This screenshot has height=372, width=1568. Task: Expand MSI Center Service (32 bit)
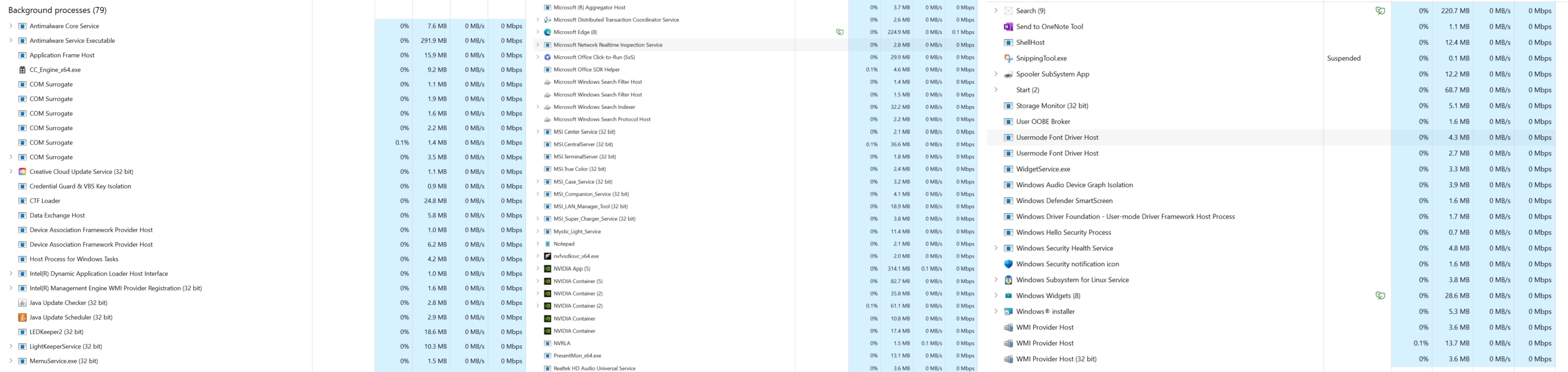pyautogui.click(x=537, y=132)
